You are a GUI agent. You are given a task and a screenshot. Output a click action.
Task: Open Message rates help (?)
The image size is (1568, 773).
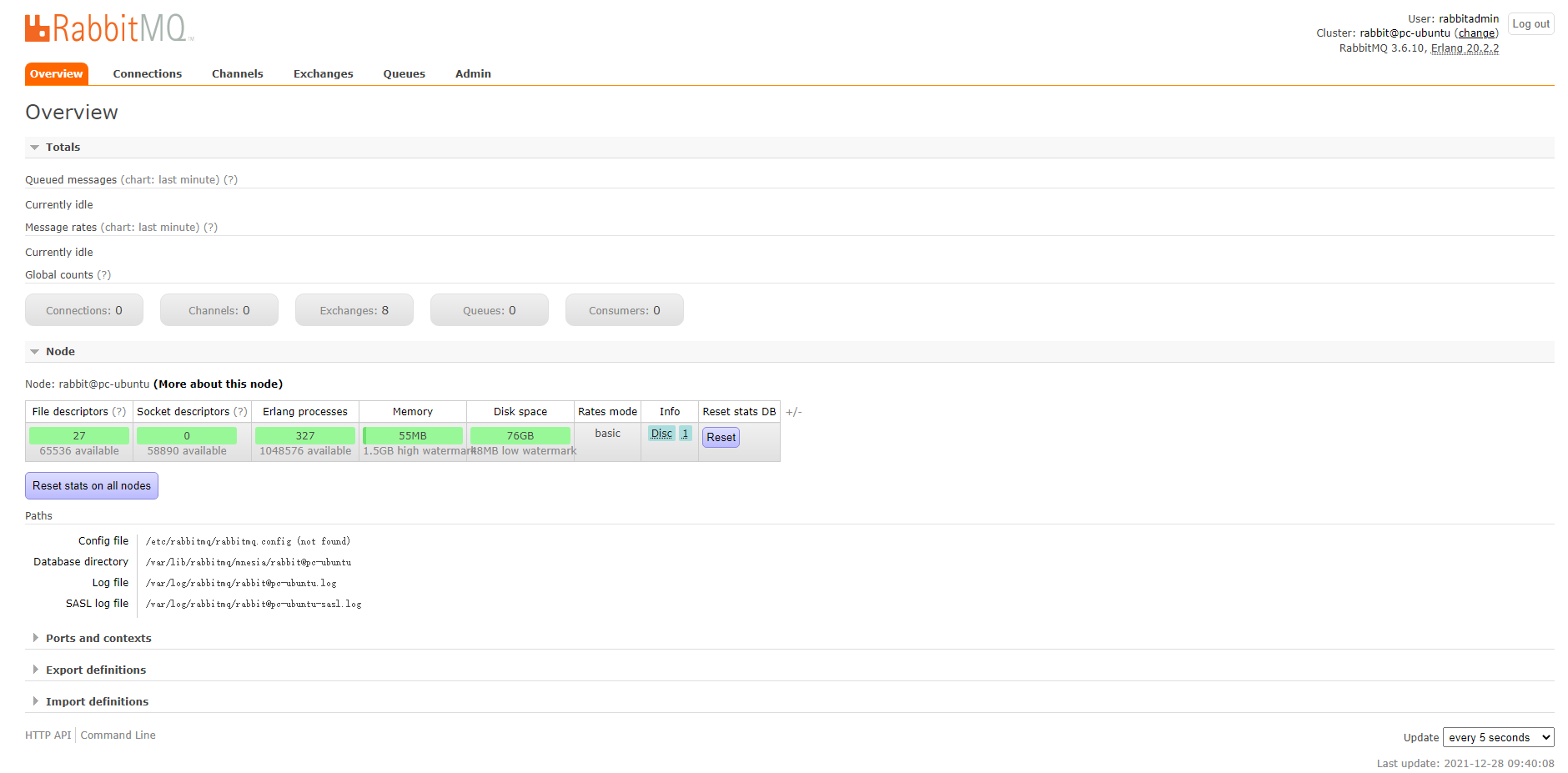click(x=210, y=228)
